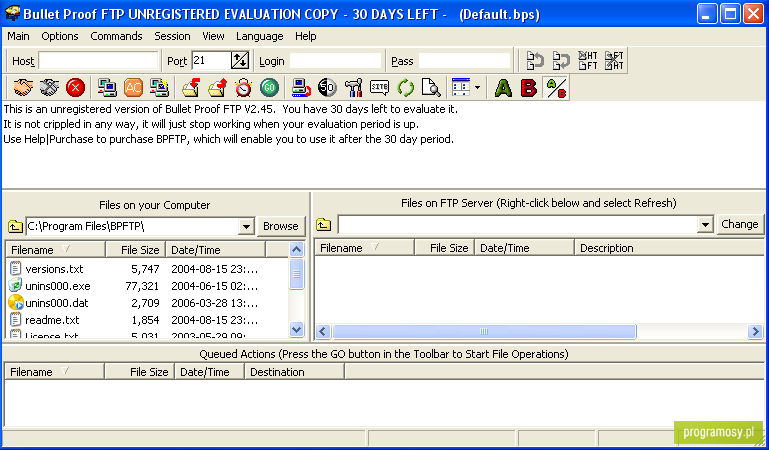
Task: Click the Browse button
Action: [x=281, y=226]
